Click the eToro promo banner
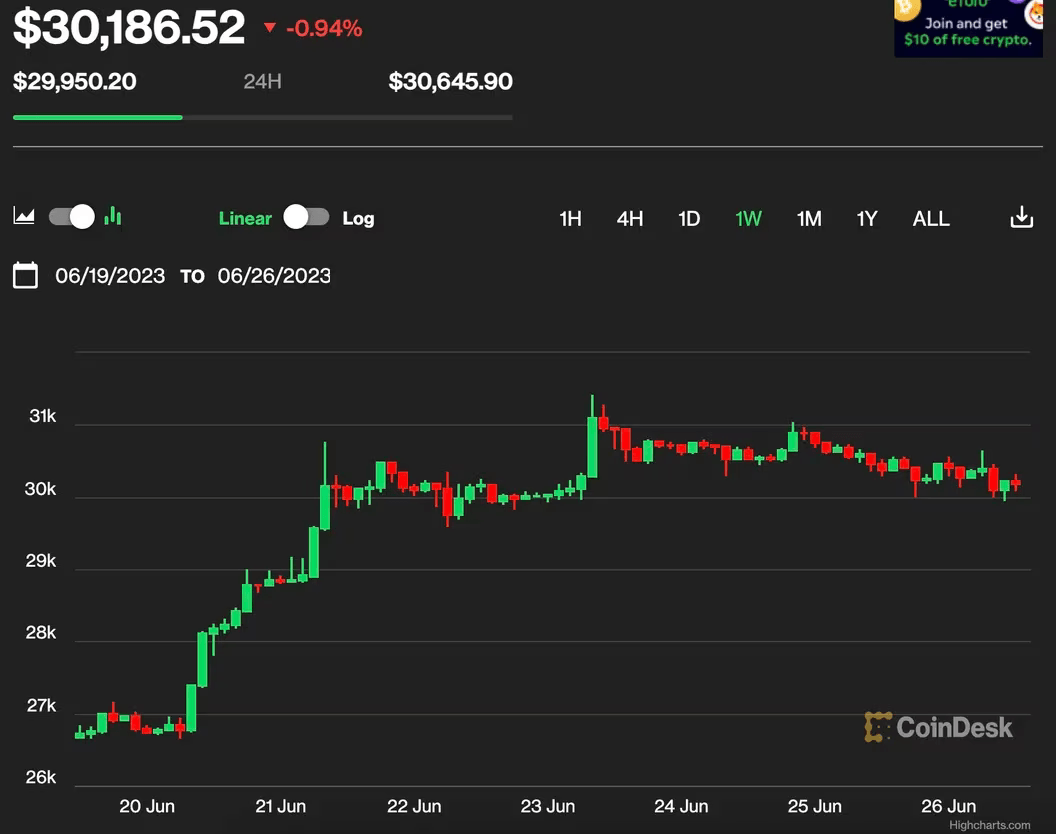The width and height of the screenshot is (1056, 834). 967,27
